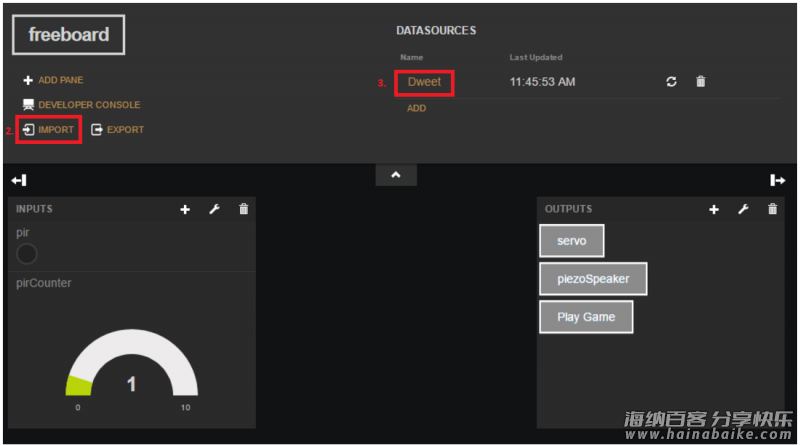Viewport: 800px width, 445px height.
Task: Open the Dweet datasource
Action: [424, 82]
